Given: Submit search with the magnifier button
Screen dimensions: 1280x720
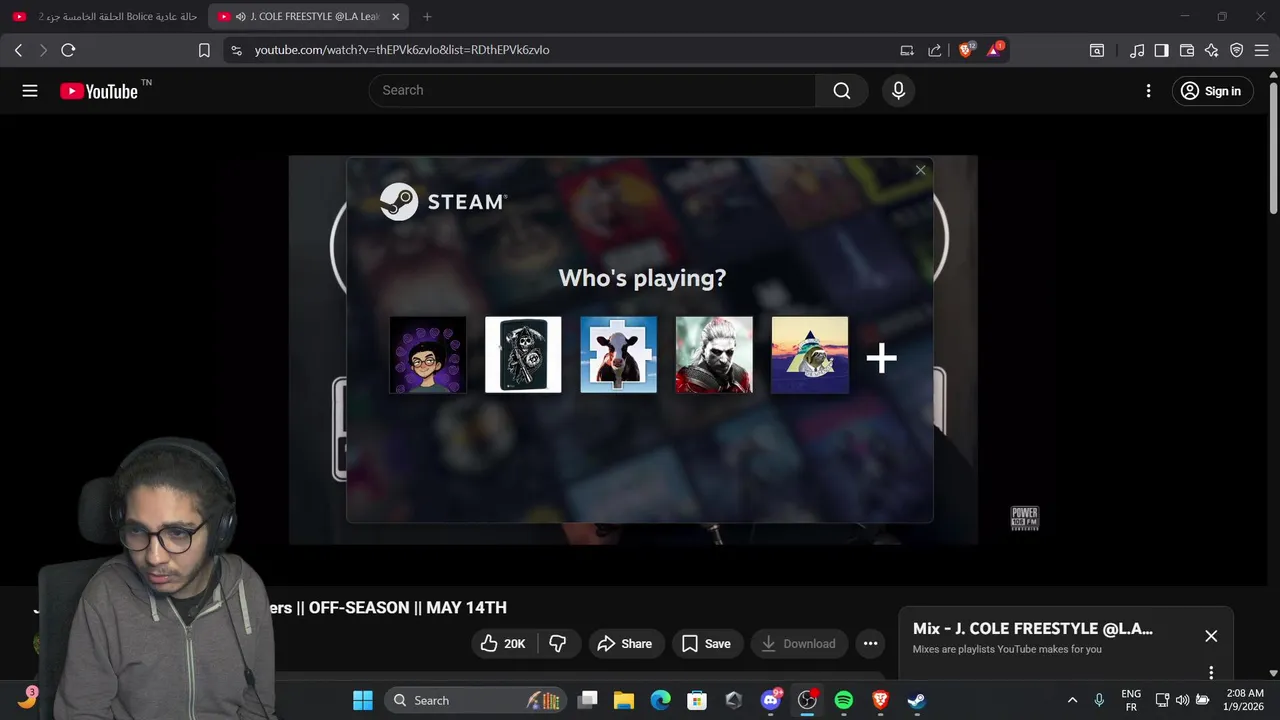Looking at the screenshot, I should [x=842, y=90].
